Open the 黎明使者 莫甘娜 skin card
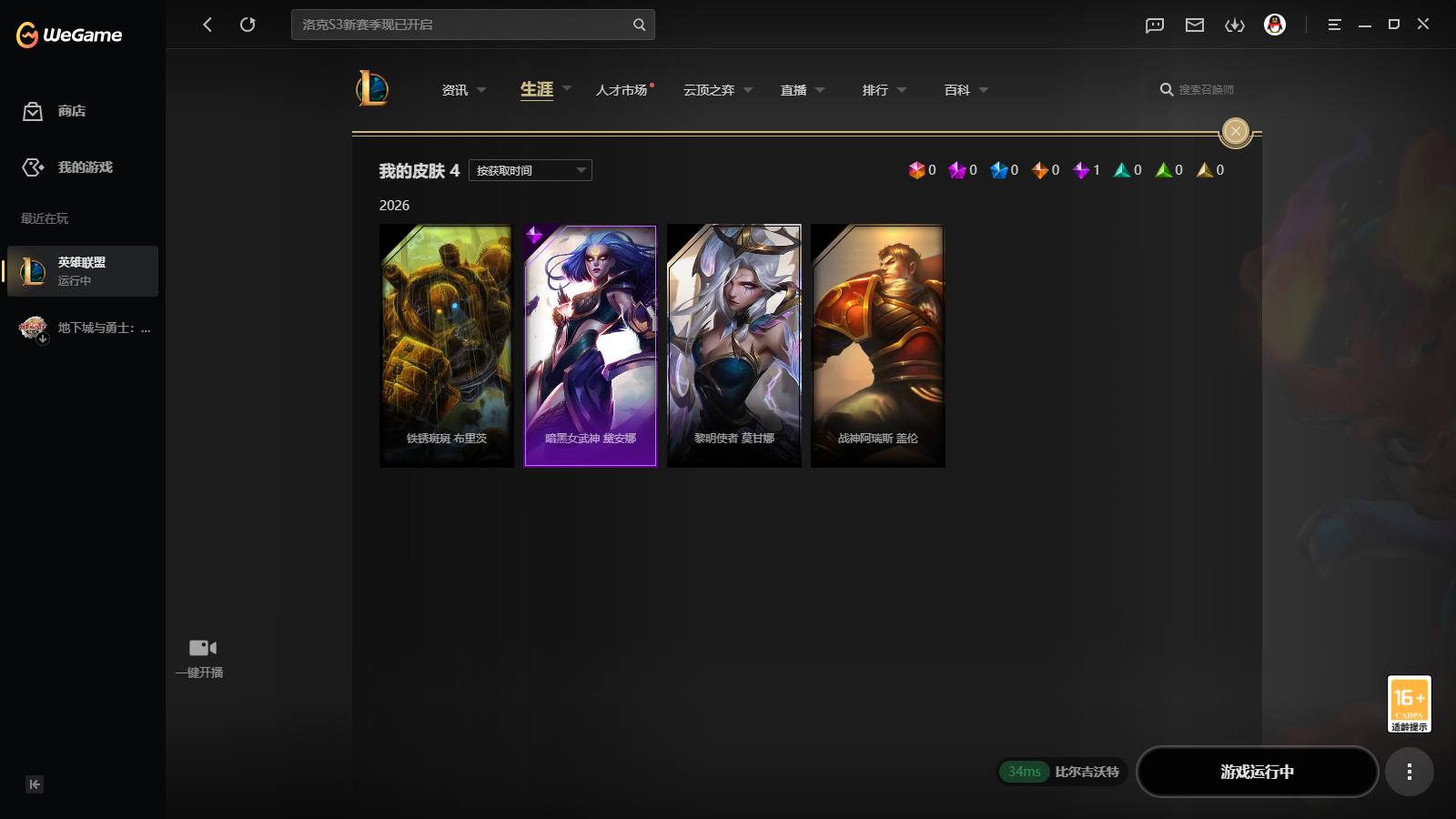The width and height of the screenshot is (1456, 819). pyautogui.click(x=734, y=346)
